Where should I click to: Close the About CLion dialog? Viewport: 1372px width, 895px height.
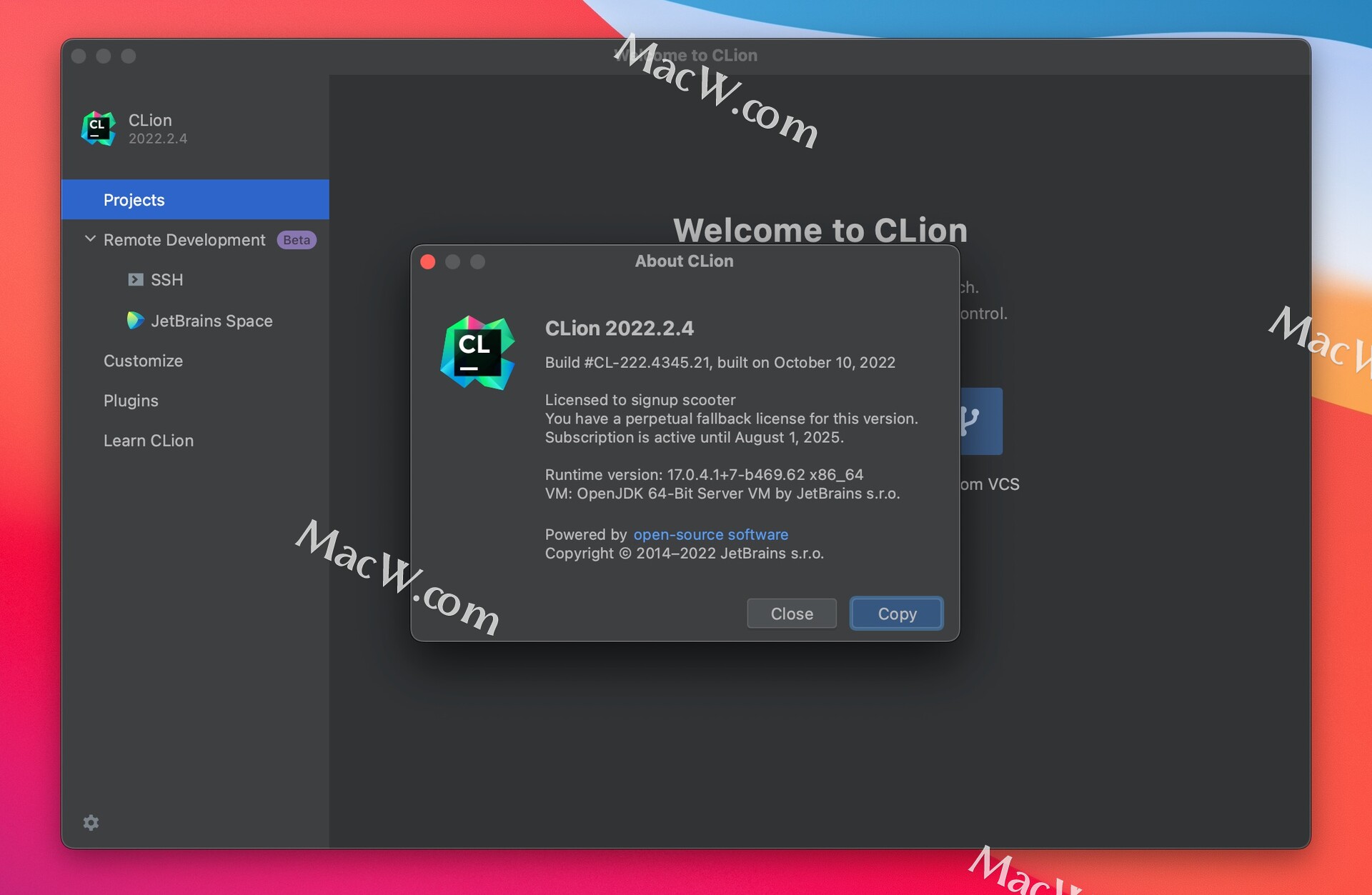click(792, 613)
